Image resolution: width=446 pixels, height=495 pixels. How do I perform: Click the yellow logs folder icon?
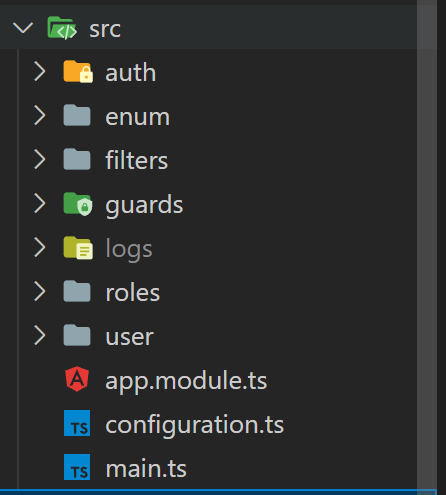click(78, 248)
